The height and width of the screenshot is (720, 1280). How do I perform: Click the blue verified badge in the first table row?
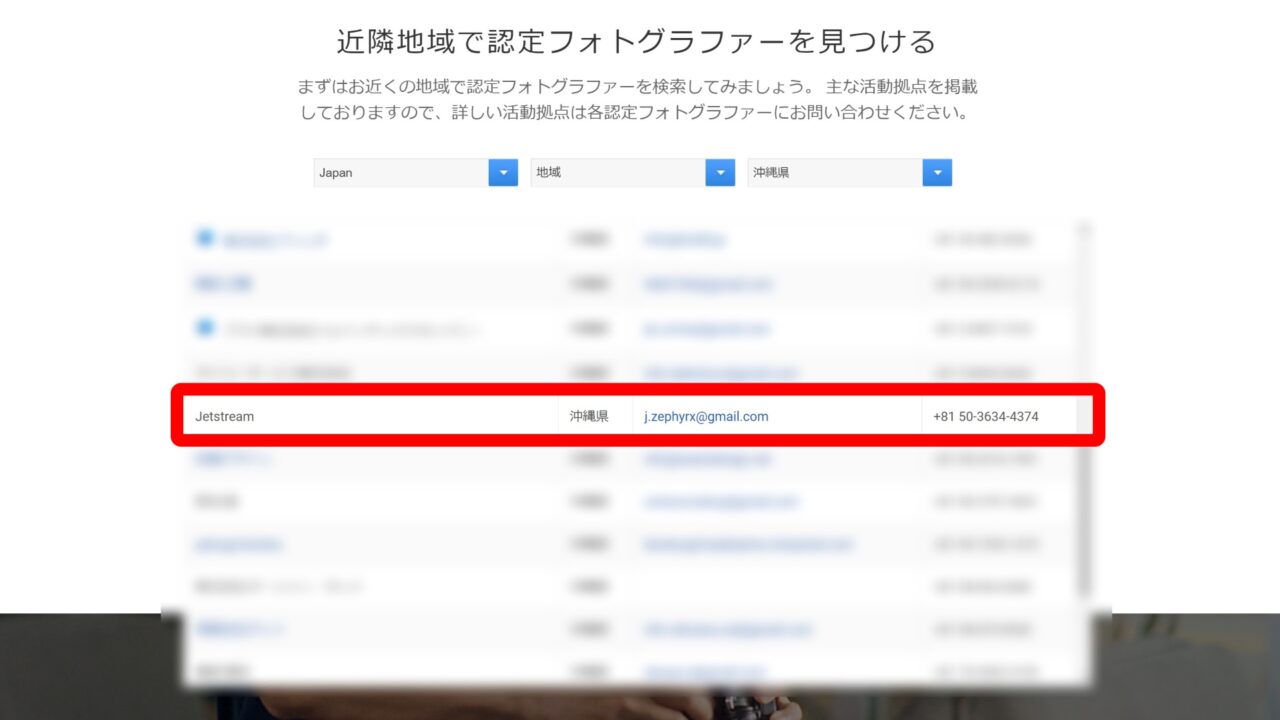point(205,238)
